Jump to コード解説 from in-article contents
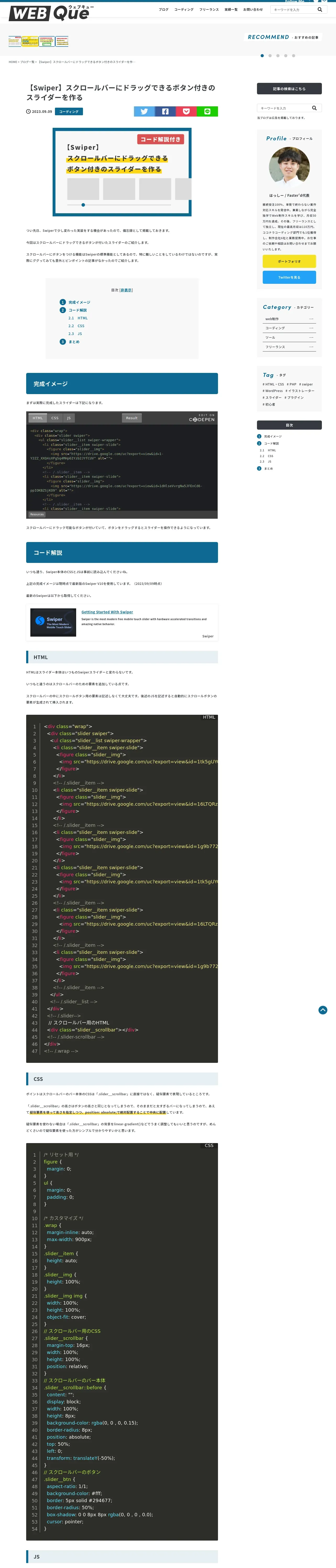The width and height of the screenshot is (336, 1568). (77, 310)
